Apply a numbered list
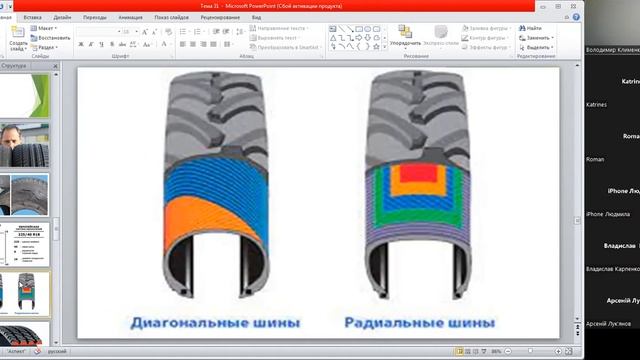Screen dimensions: 640x360 [198, 32]
